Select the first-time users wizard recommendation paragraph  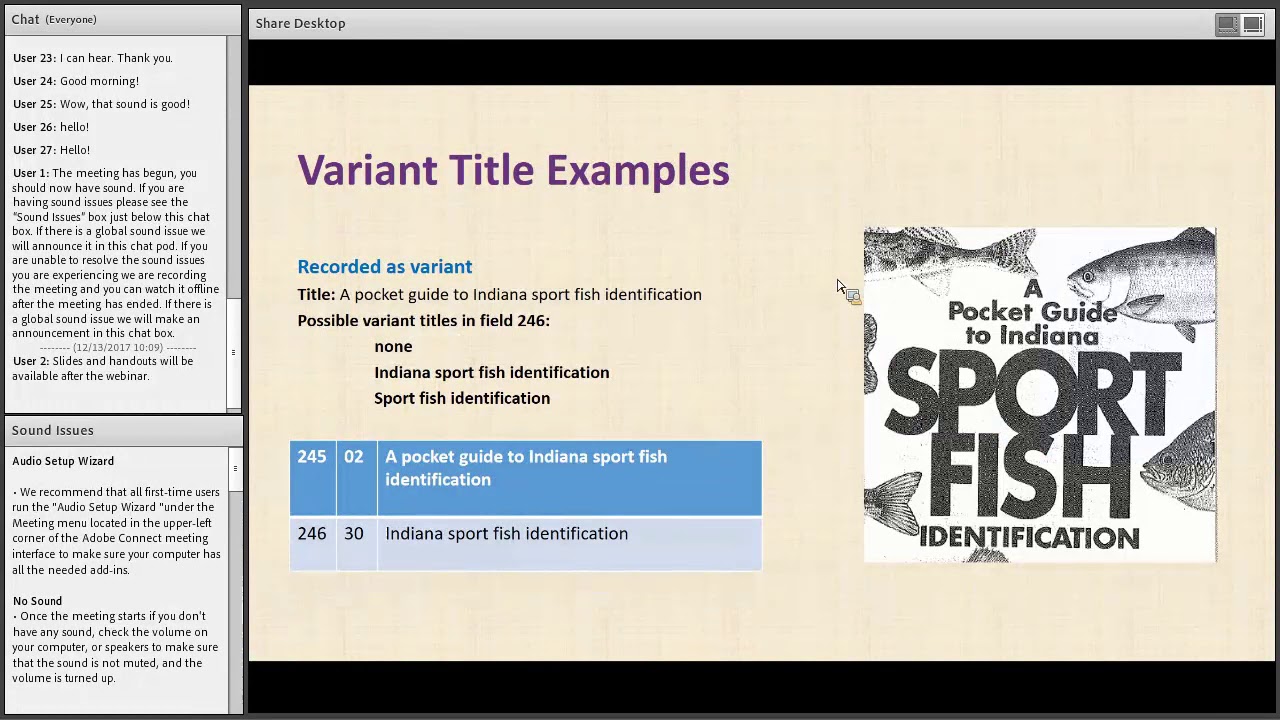[116, 531]
